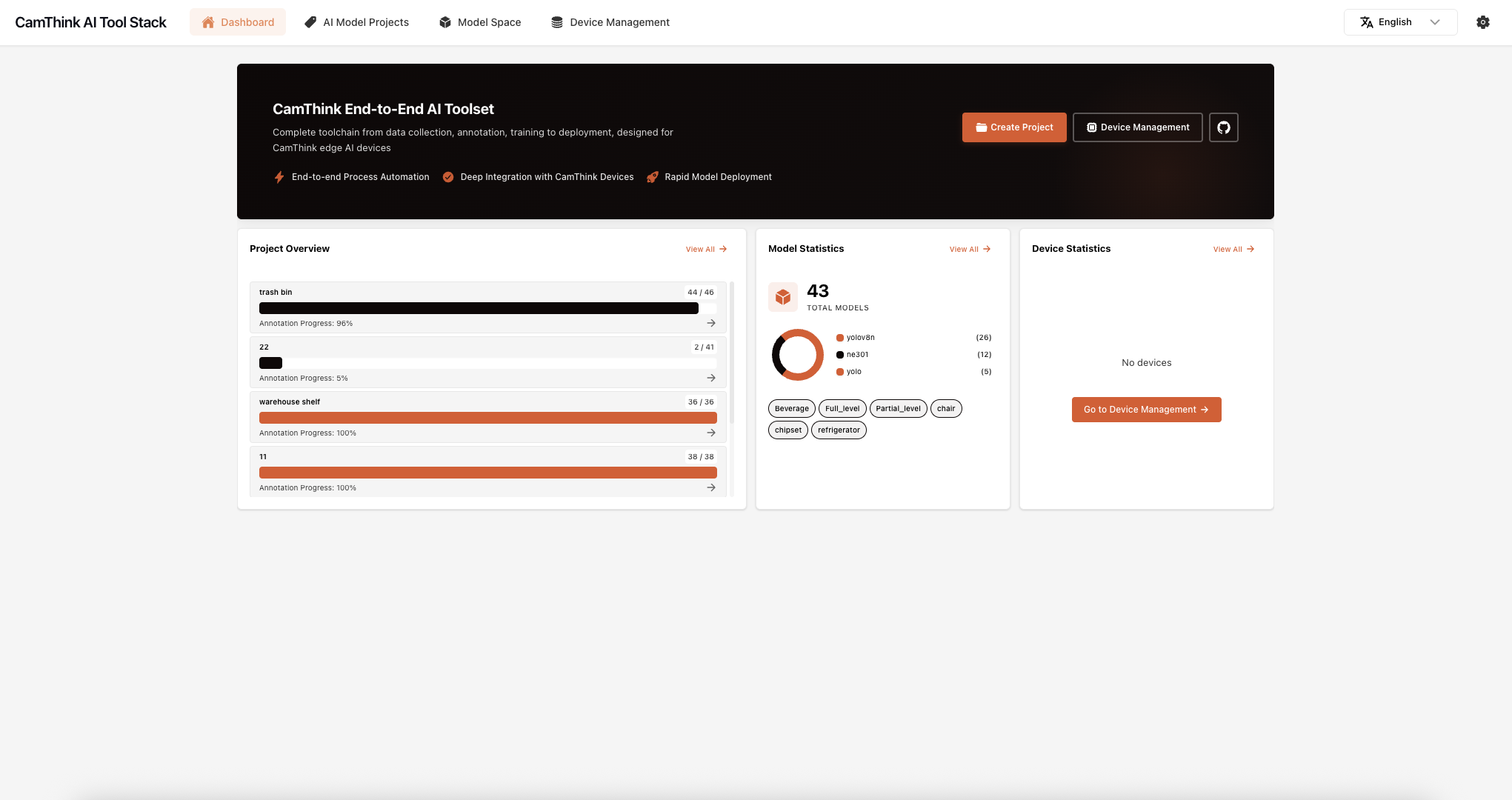Viewport: 1512px width, 800px height.
Task: Click arrow icon on project 22
Action: 711,378
